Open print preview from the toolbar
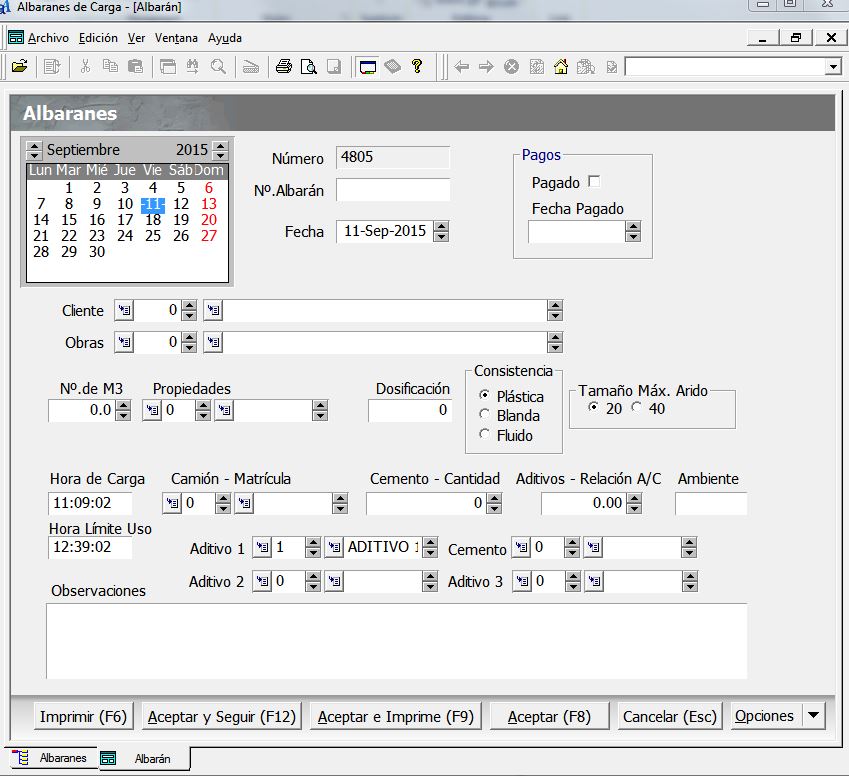Viewport: 849px width, 776px height. coord(309,67)
